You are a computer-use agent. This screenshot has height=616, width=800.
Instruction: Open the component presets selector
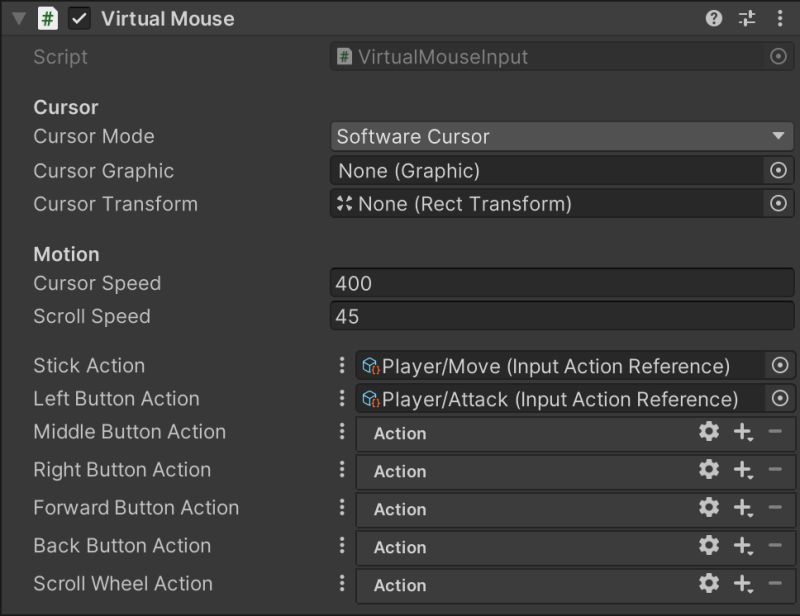744,18
